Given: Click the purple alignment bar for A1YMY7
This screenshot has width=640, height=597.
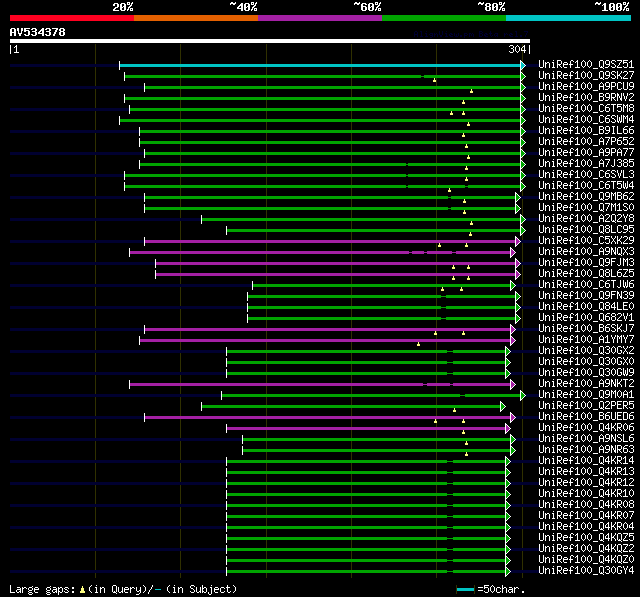Looking at the screenshot, I should point(325,340).
